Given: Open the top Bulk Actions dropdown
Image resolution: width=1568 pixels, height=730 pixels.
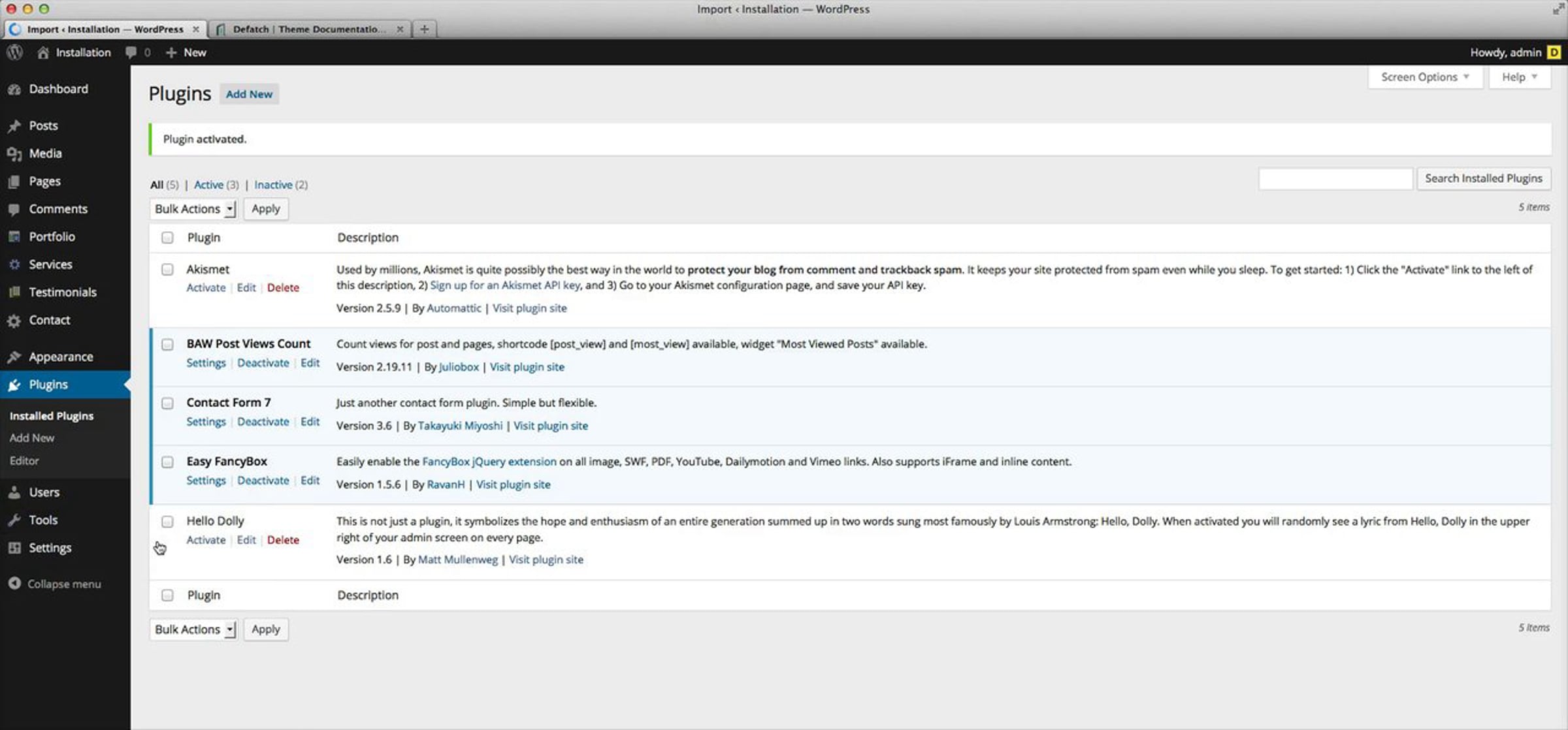Looking at the screenshot, I should click(x=193, y=209).
